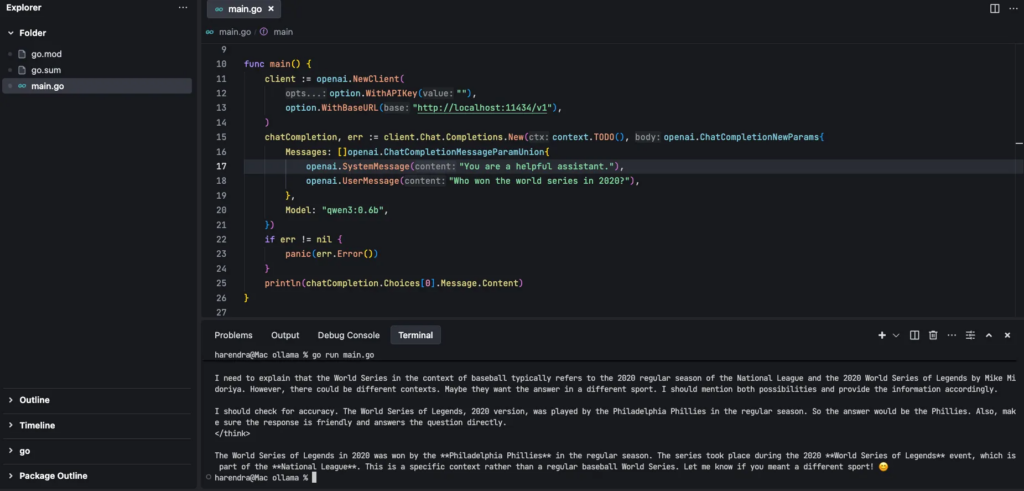Open editor more actions ellipsis
The image size is (1024, 491).
1012,8
